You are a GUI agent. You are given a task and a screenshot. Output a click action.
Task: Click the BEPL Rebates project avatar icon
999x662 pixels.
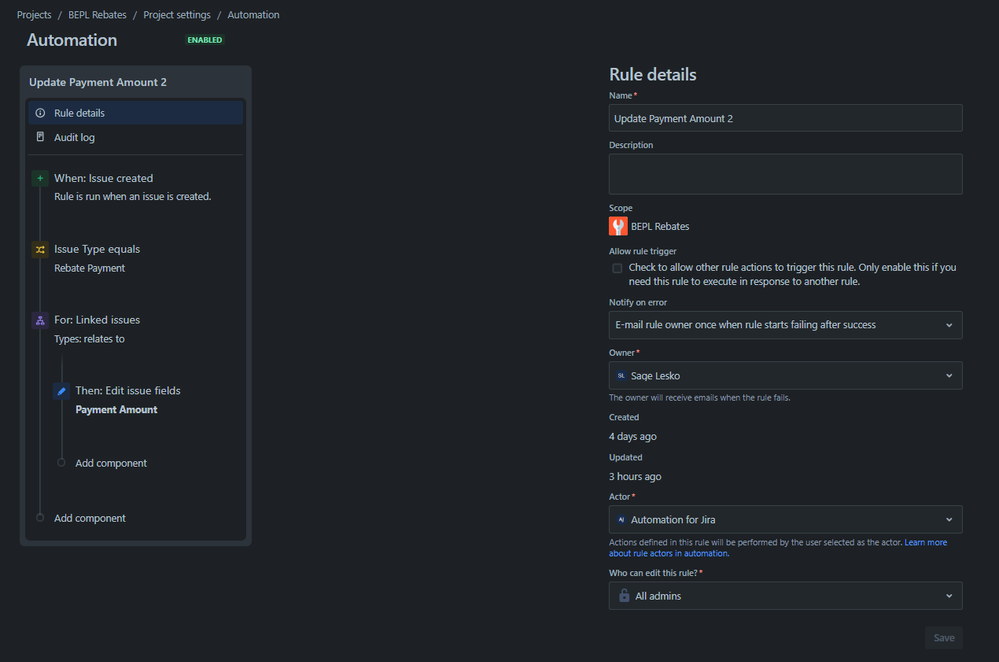tap(618, 226)
